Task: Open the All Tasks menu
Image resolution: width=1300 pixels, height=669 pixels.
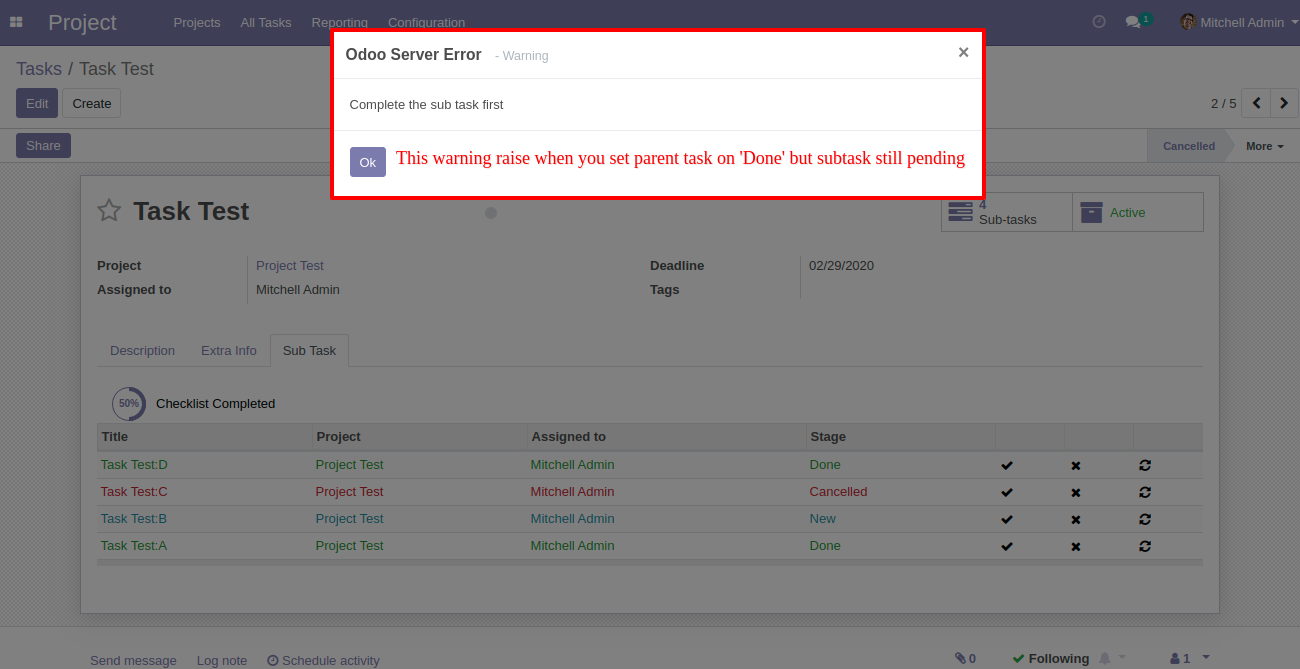Action: click(x=266, y=22)
